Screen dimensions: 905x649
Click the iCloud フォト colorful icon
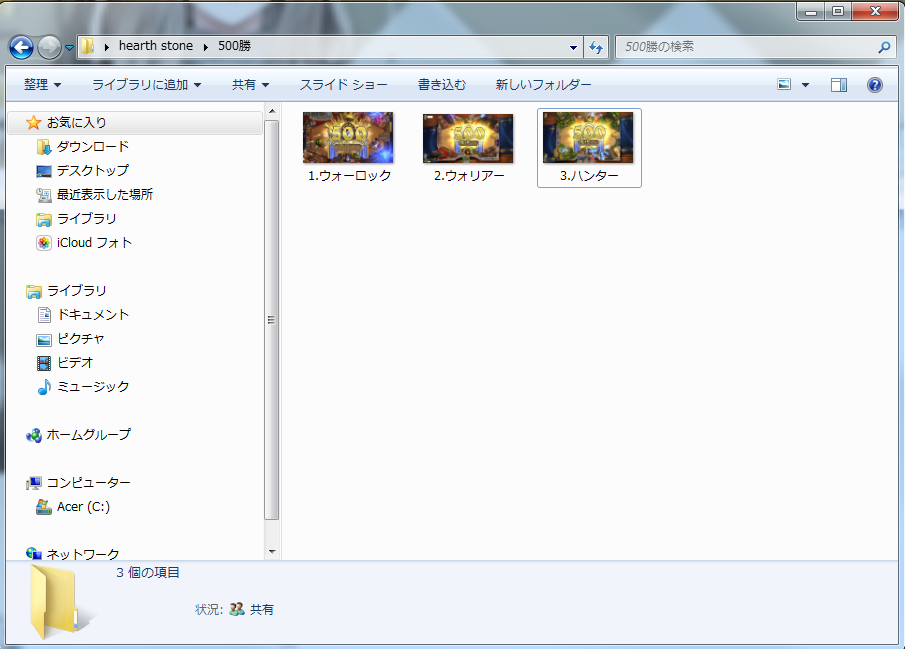coord(44,243)
